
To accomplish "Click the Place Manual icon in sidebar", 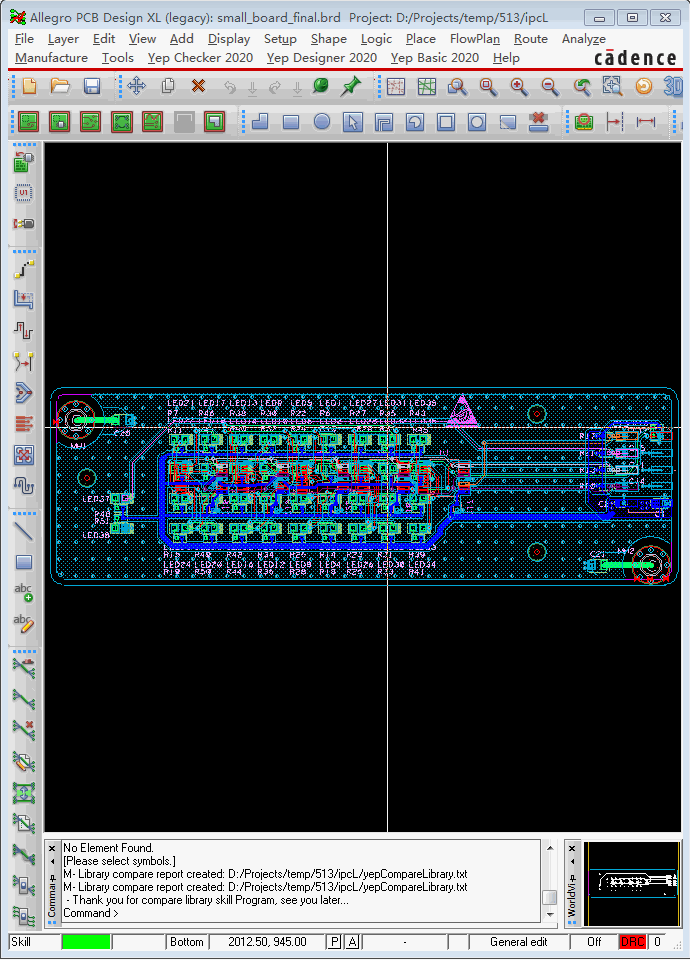I will point(24,162).
